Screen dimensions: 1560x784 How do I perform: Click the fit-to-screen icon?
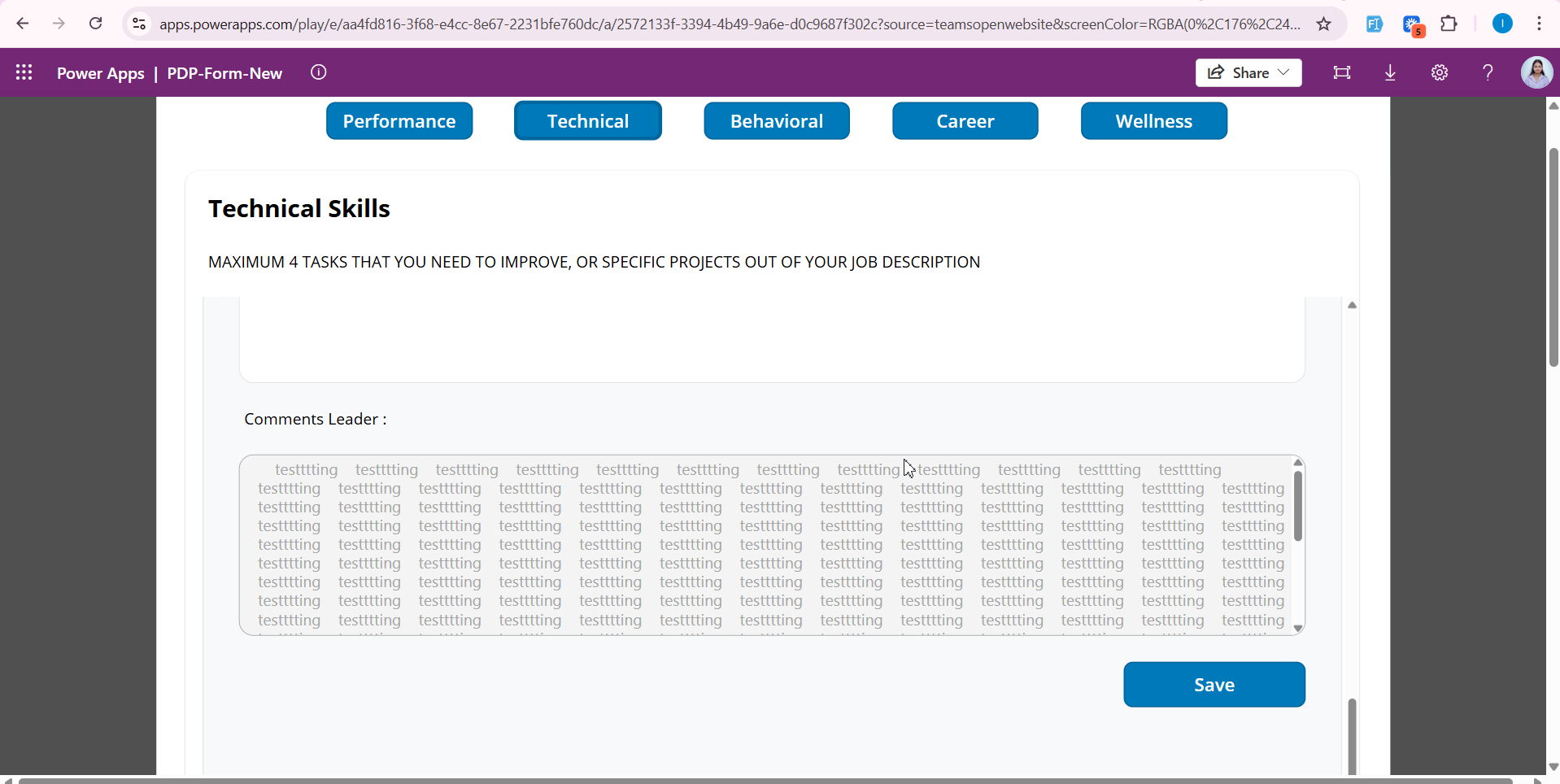pos(1341,72)
